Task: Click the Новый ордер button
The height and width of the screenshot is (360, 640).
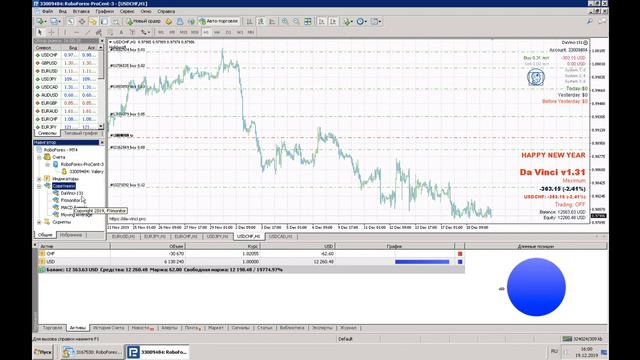Action: pos(144,21)
